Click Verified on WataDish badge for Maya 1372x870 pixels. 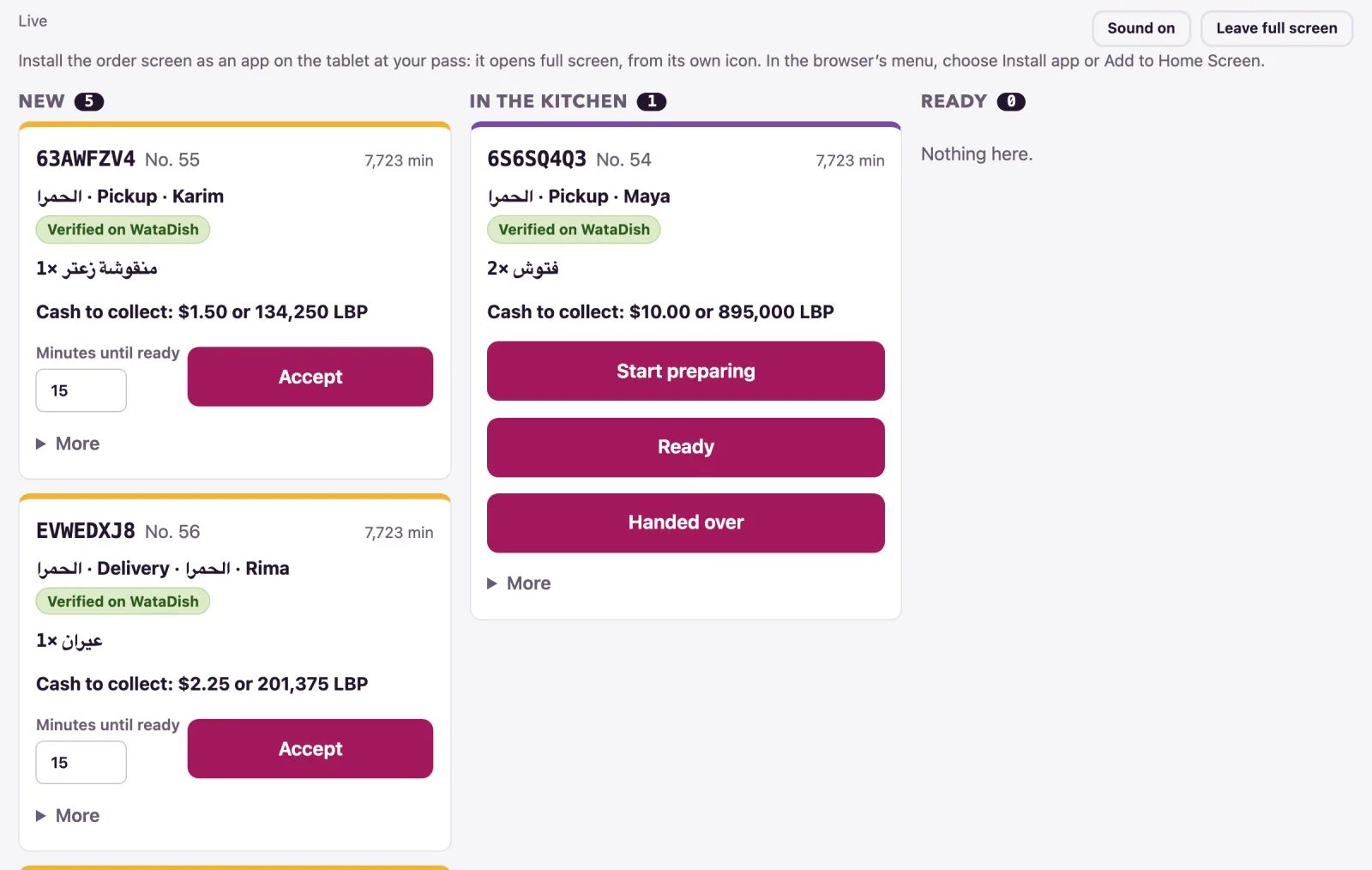tap(574, 230)
